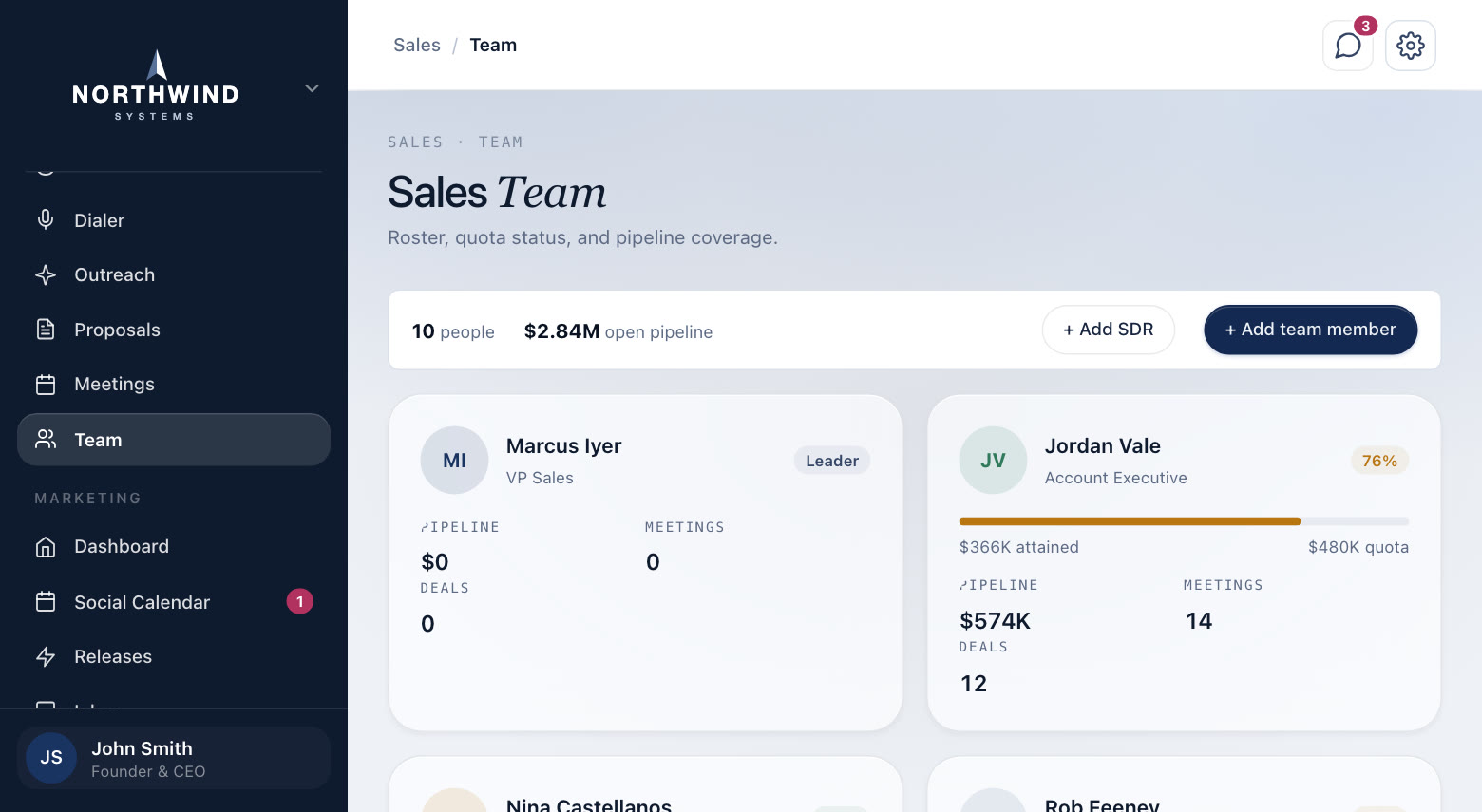Click the 10 people count
The width and height of the screenshot is (1482, 812).
click(453, 331)
